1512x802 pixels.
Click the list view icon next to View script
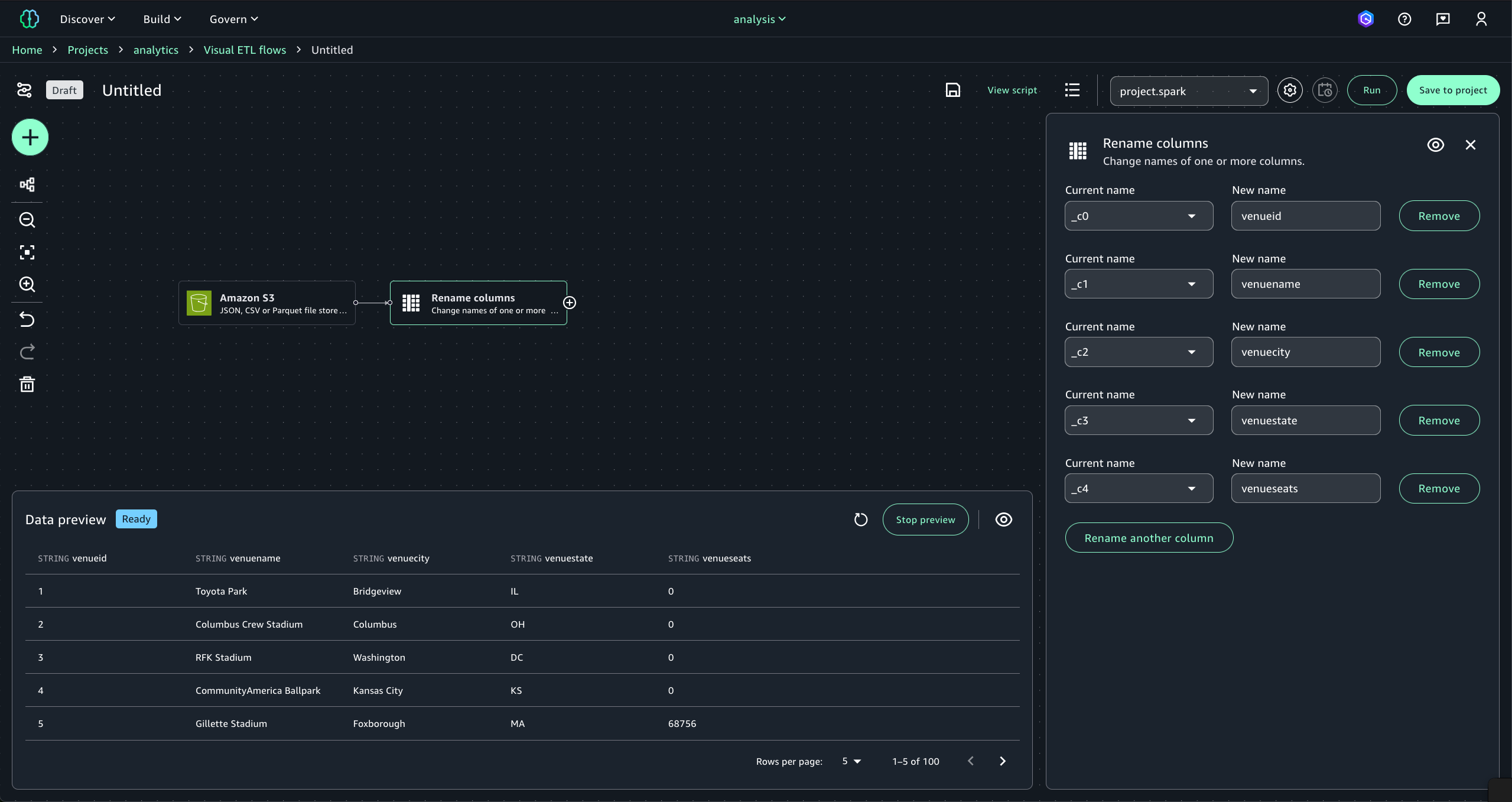click(1072, 90)
